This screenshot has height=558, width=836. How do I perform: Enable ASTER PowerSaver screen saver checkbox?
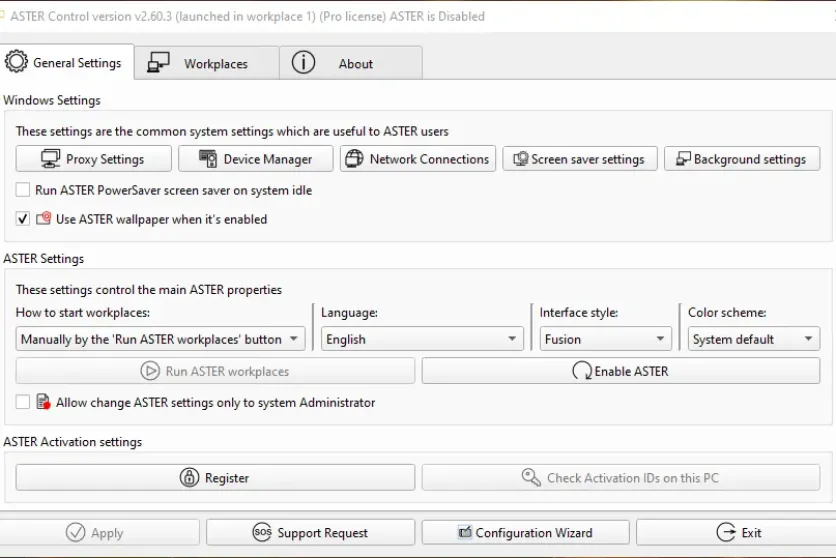point(23,190)
